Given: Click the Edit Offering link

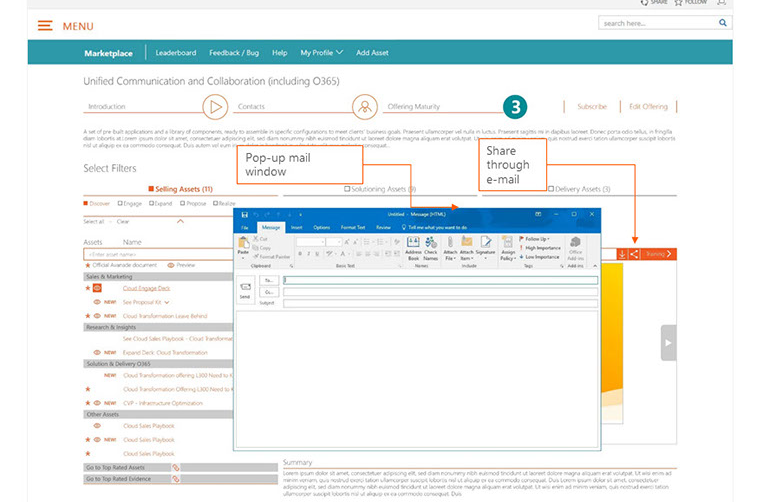Looking at the screenshot, I should pyautogui.click(x=647, y=106).
